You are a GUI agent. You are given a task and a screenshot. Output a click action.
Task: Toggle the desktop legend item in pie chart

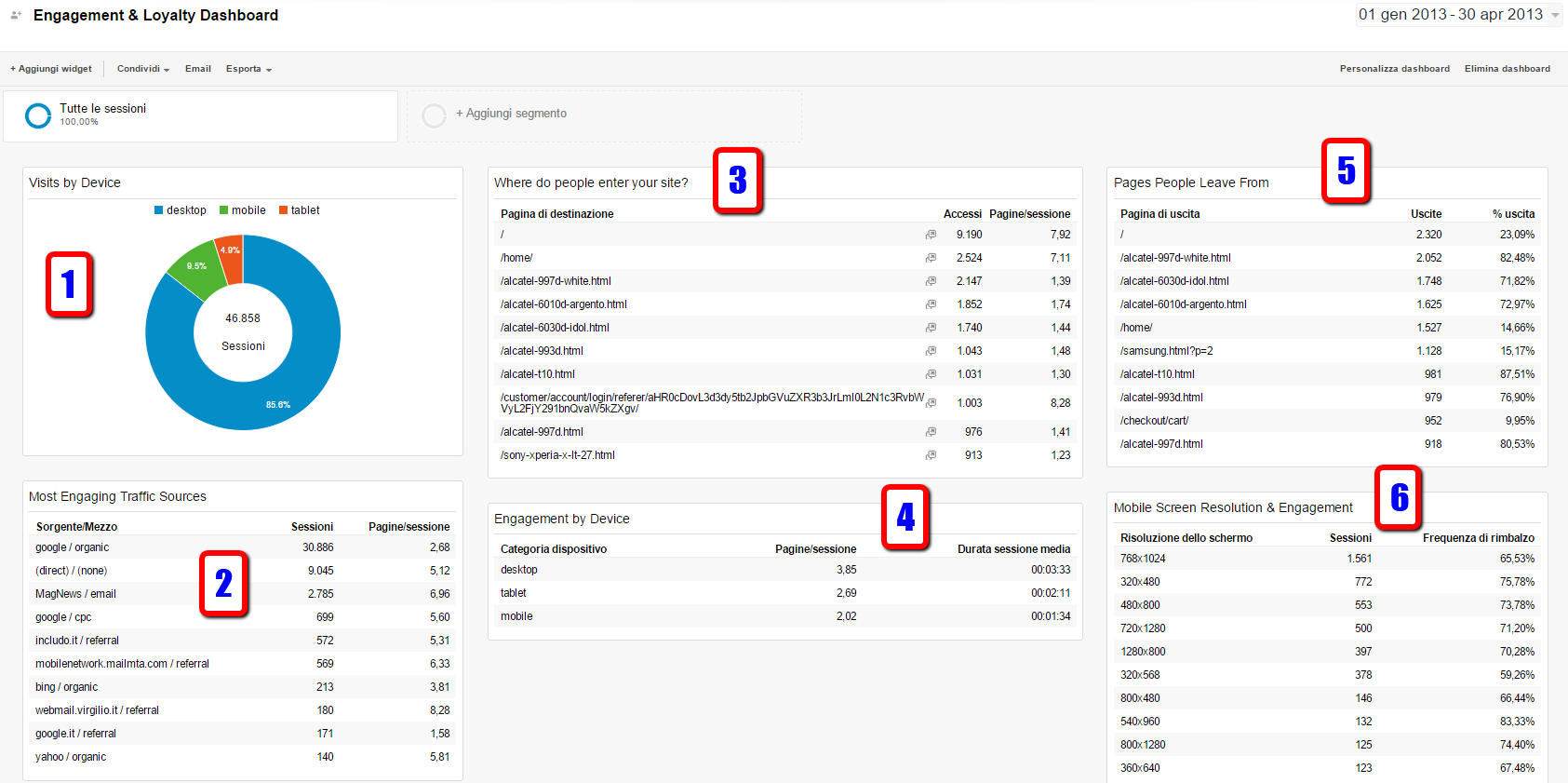pos(181,210)
